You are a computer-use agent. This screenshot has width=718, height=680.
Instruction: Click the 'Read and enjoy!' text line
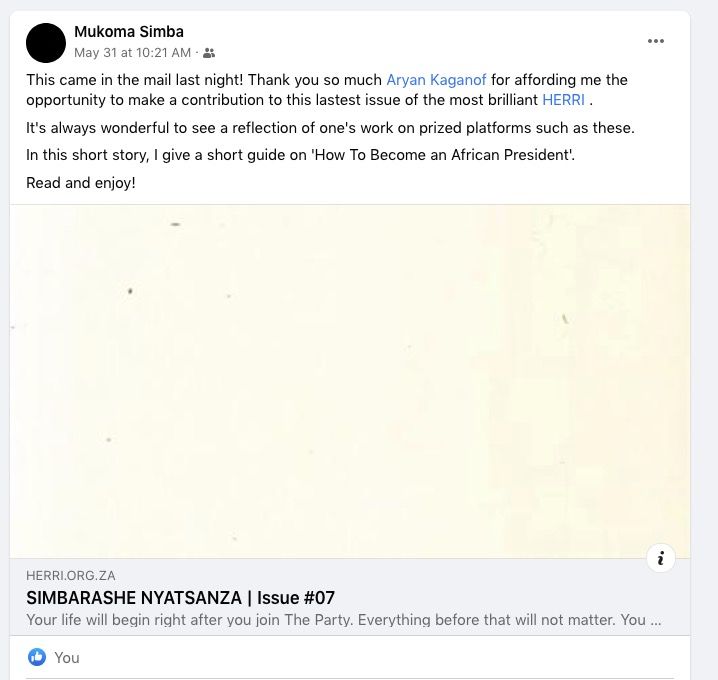click(x=81, y=183)
